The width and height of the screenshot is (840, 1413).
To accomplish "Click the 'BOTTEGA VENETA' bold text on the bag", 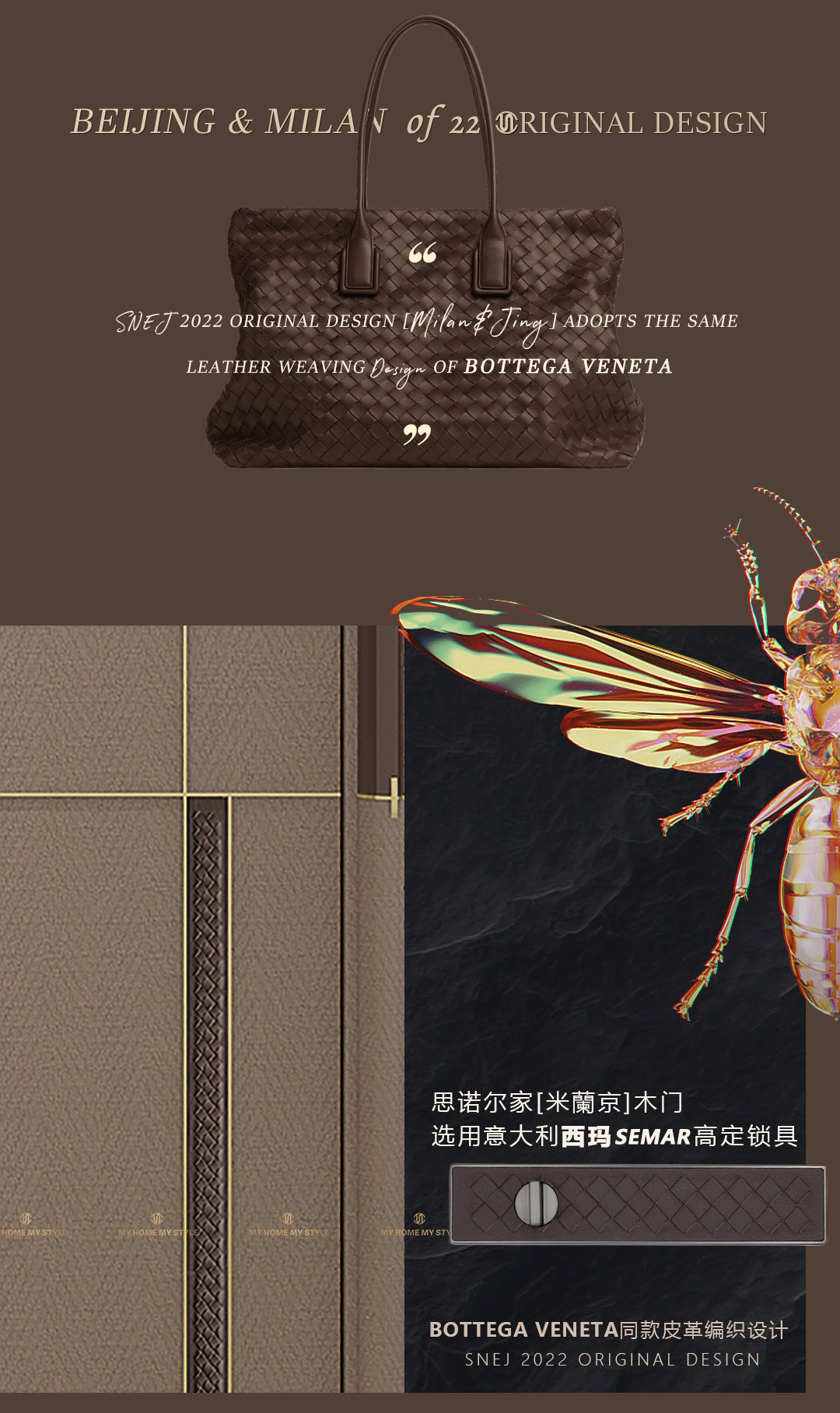I will 568,366.
